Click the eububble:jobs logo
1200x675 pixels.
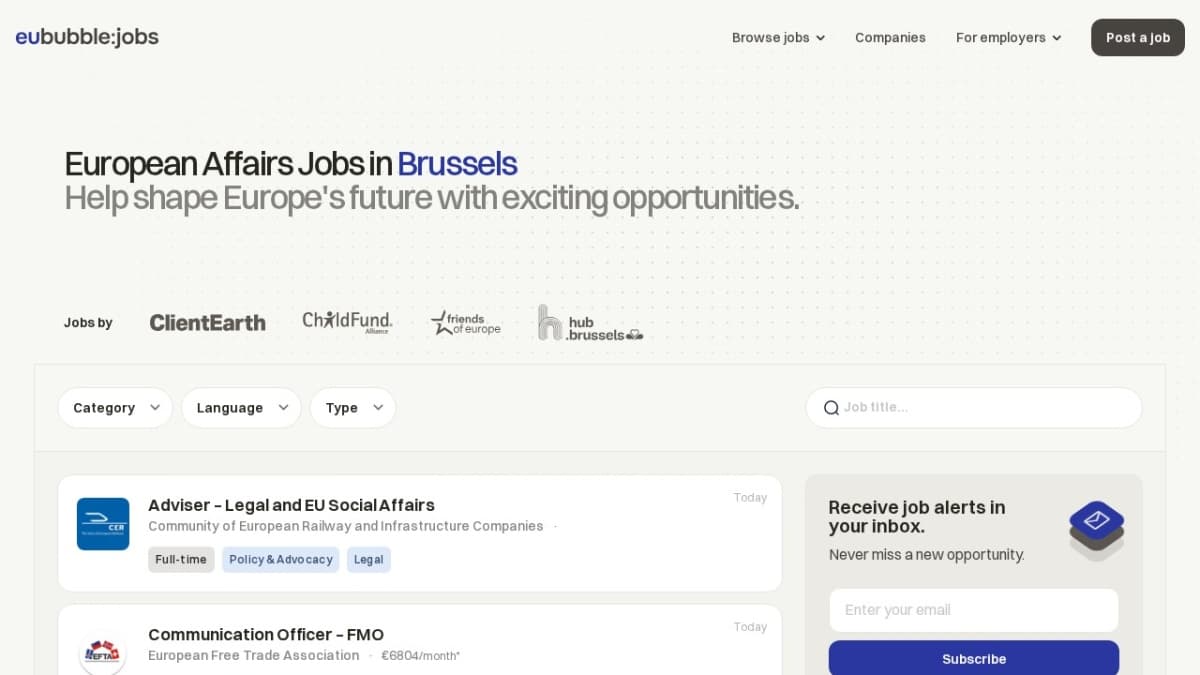[x=86, y=36]
